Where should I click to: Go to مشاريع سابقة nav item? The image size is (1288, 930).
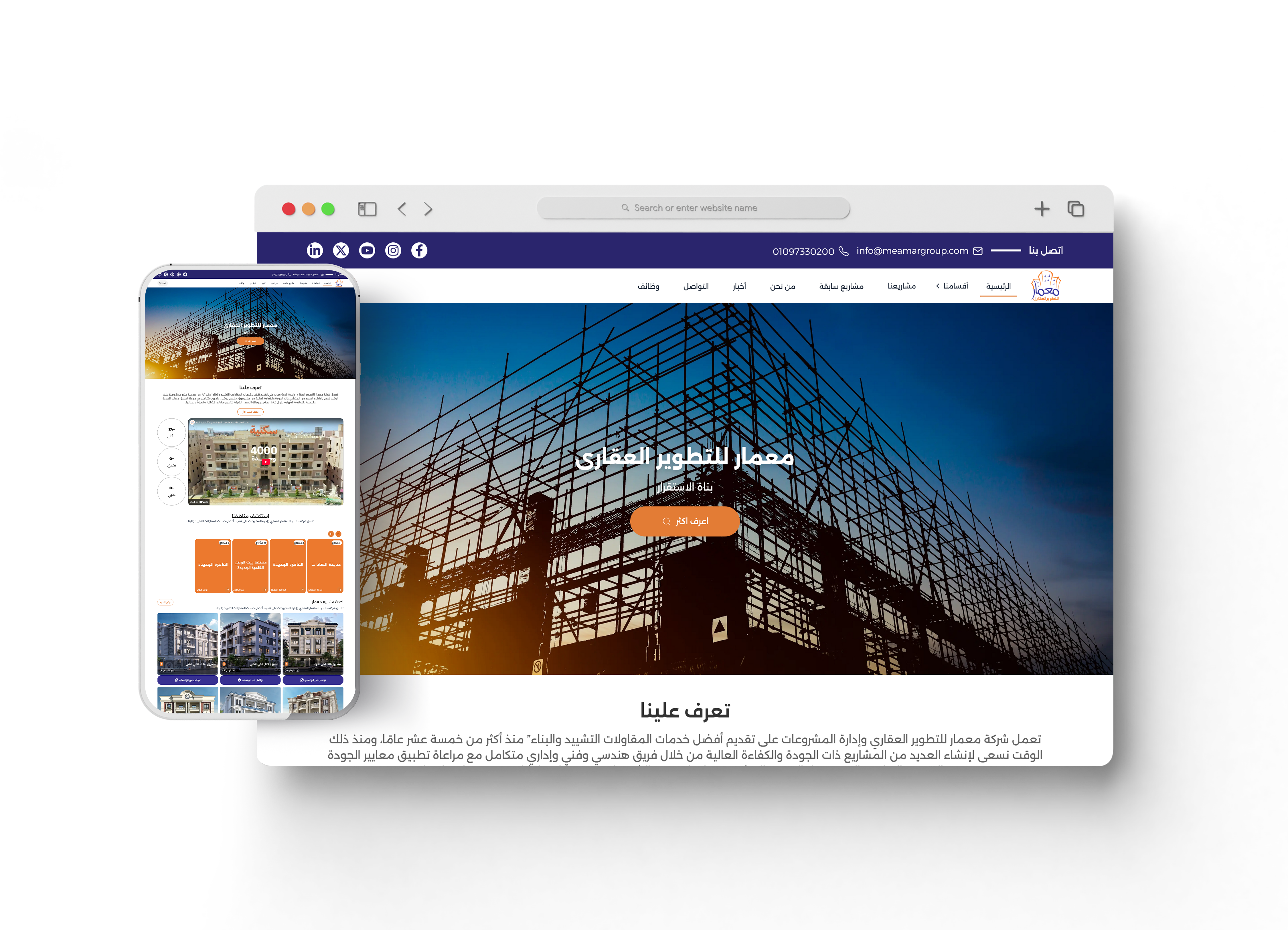point(841,286)
